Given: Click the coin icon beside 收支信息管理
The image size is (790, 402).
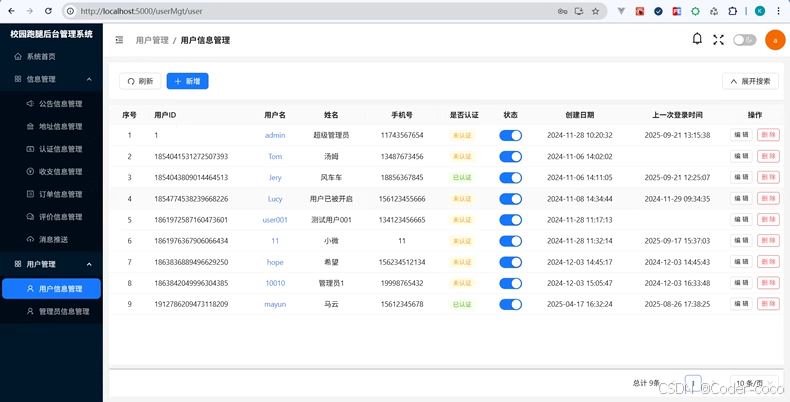Looking at the screenshot, I should click(x=30, y=172).
